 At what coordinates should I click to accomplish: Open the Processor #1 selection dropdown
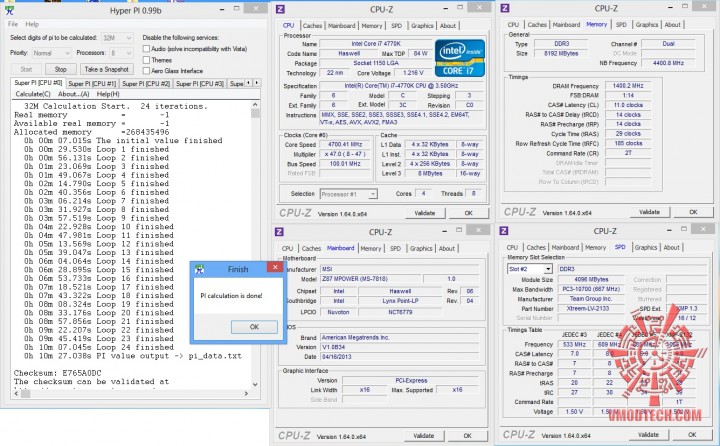pos(349,194)
